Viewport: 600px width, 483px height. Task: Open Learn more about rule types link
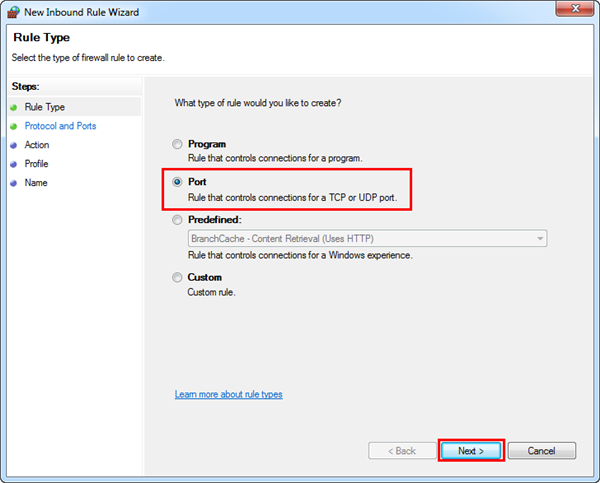pos(228,395)
